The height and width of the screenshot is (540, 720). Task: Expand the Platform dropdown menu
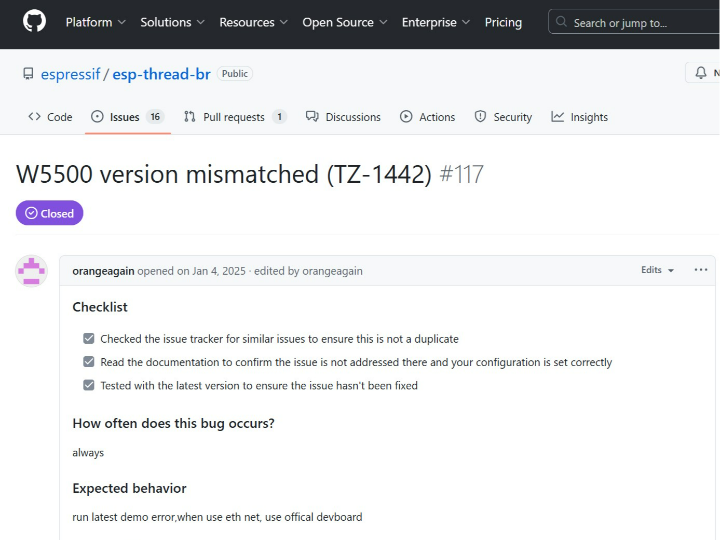(96, 22)
